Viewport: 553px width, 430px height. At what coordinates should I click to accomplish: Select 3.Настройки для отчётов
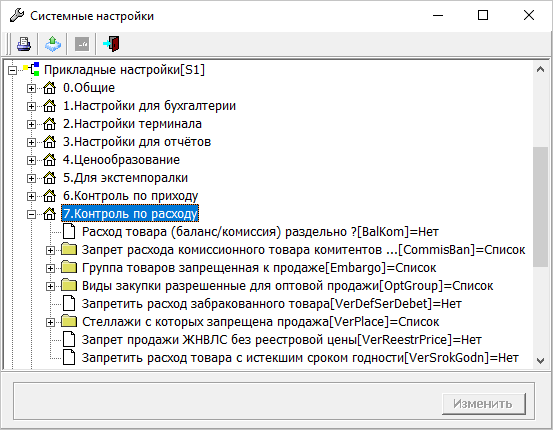click(x=137, y=141)
